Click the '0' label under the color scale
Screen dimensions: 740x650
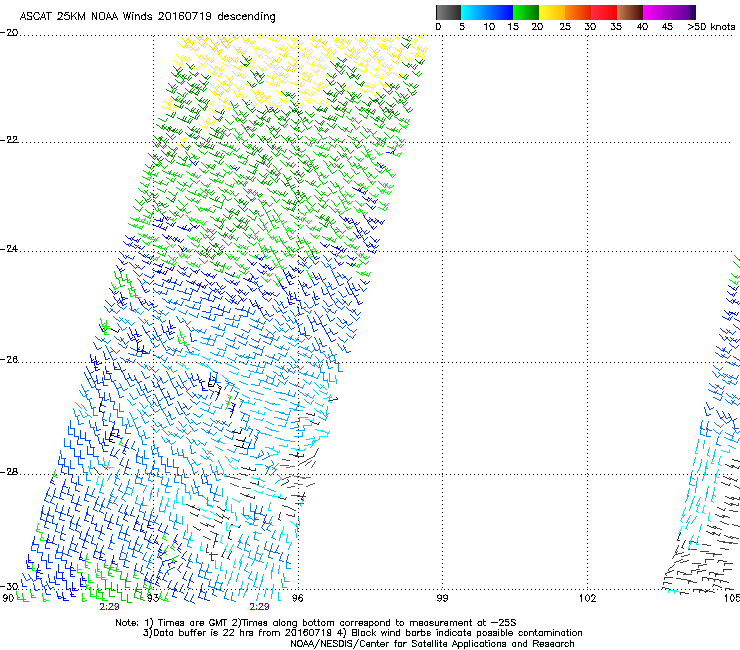point(438,27)
